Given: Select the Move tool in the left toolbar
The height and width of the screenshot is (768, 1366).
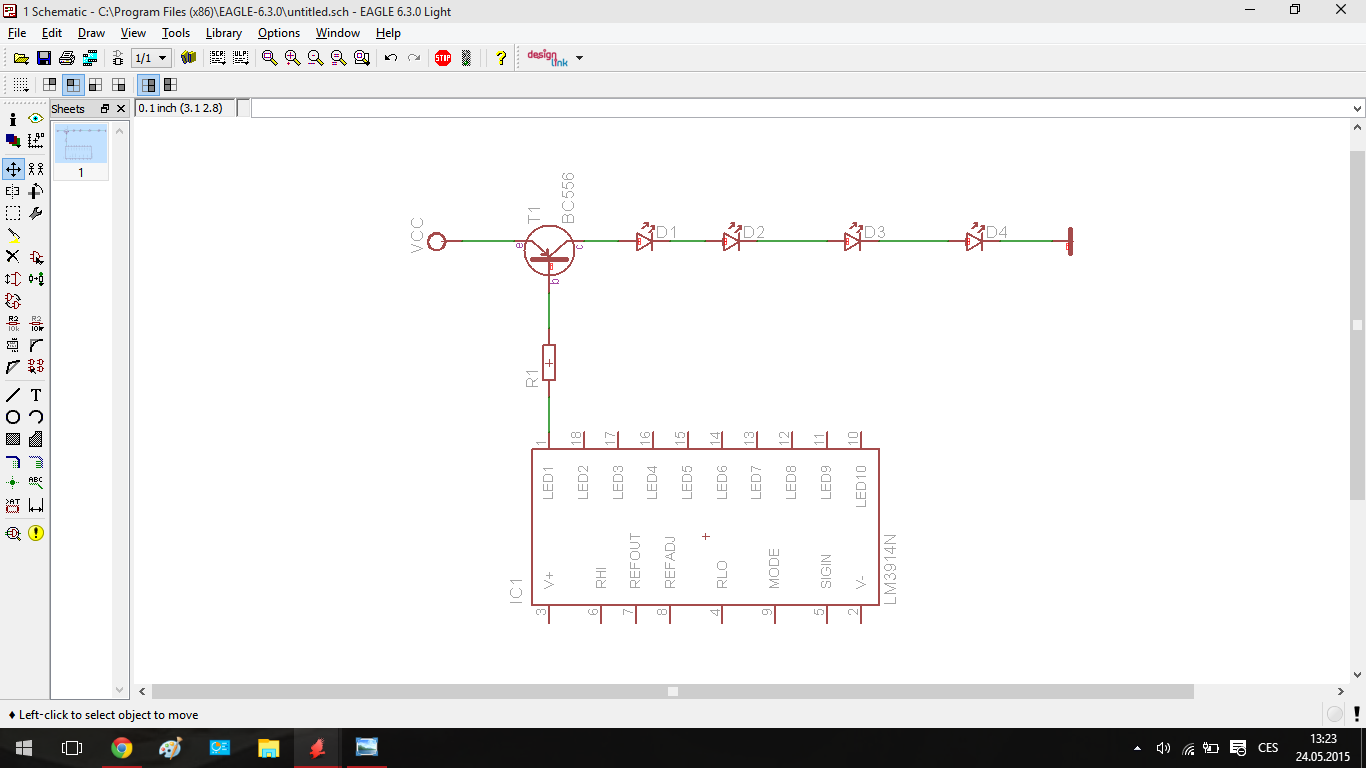Looking at the screenshot, I should [13, 169].
